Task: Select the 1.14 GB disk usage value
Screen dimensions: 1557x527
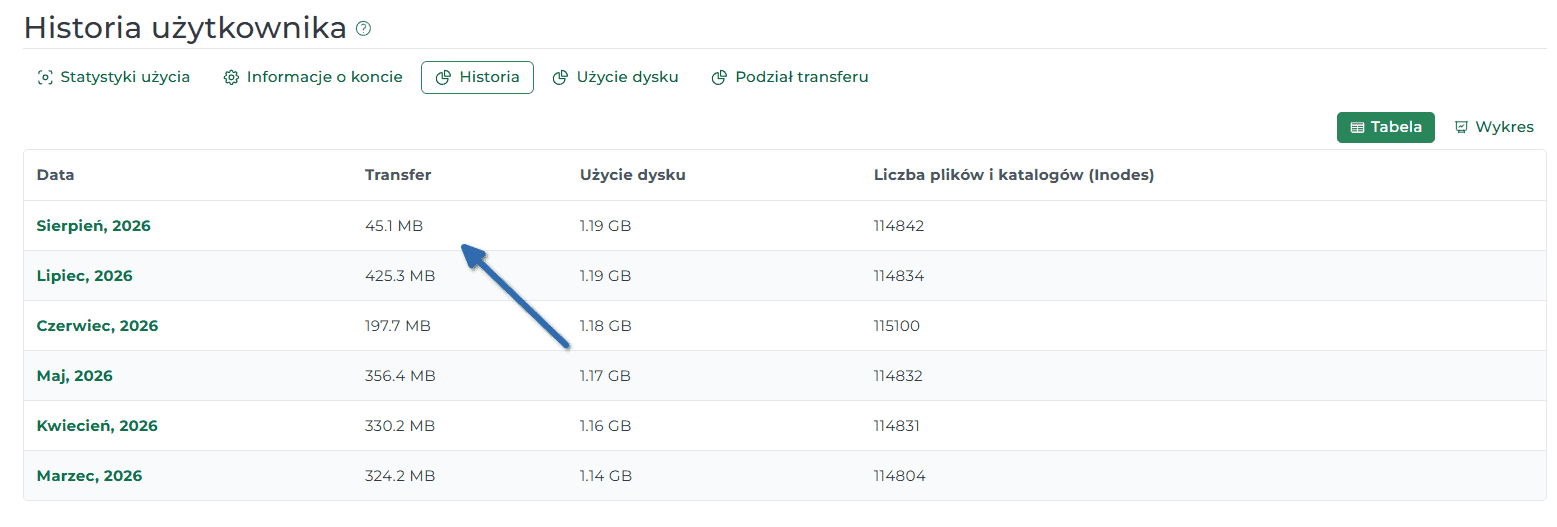Action: [x=606, y=476]
